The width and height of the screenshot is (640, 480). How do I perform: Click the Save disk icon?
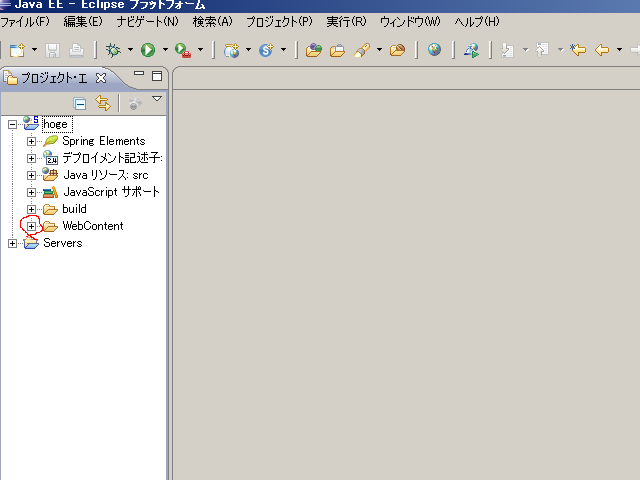coord(52,50)
